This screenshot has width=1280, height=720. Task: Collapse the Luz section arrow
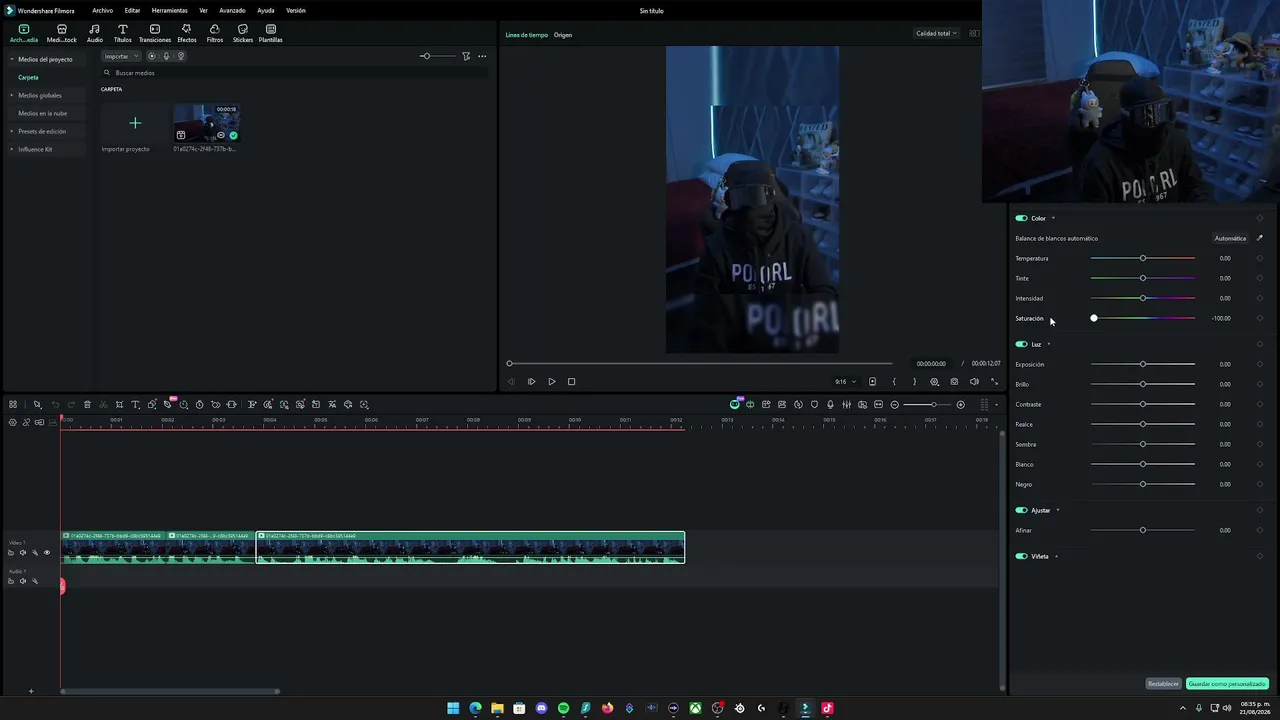pos(1049,344)
